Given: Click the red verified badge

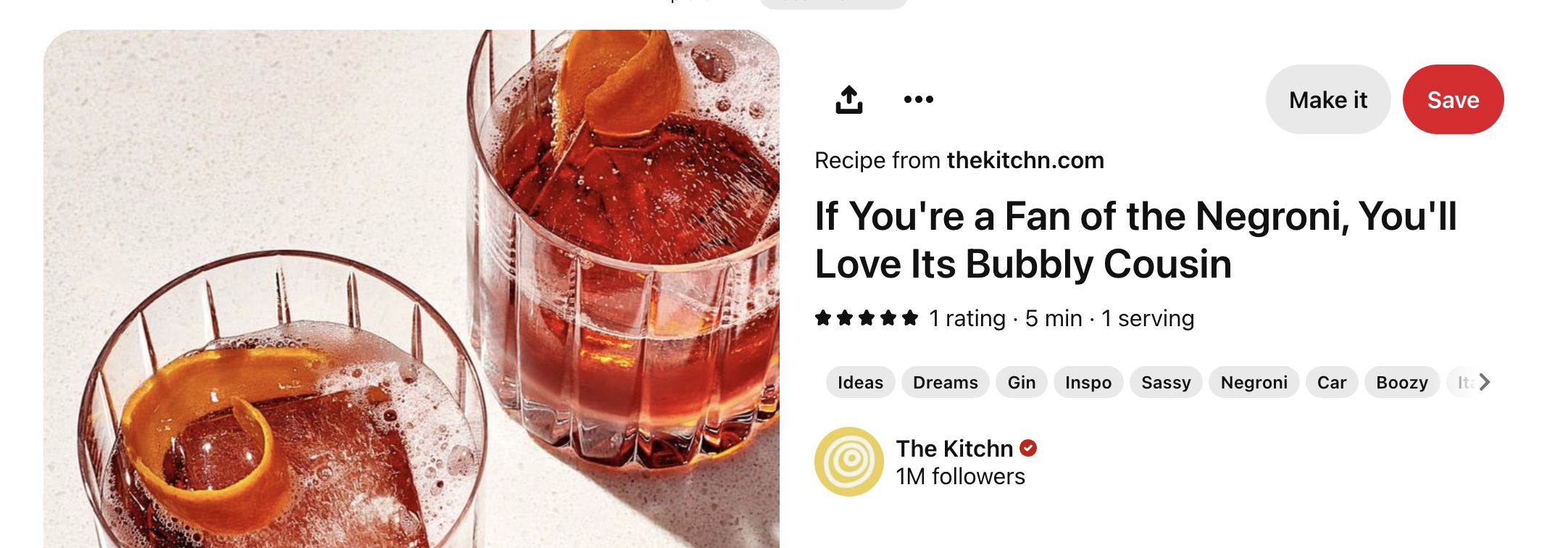Looking at the screenshot, I should (1028, 448).
